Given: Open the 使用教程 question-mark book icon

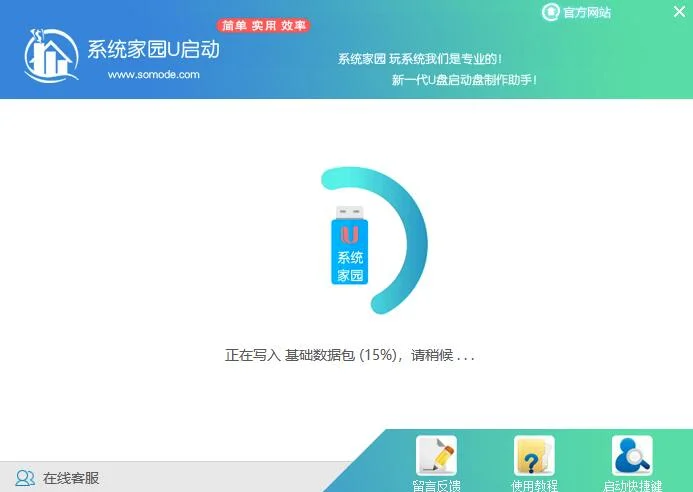Looking at the screenshot, I should tap(534, 456).
